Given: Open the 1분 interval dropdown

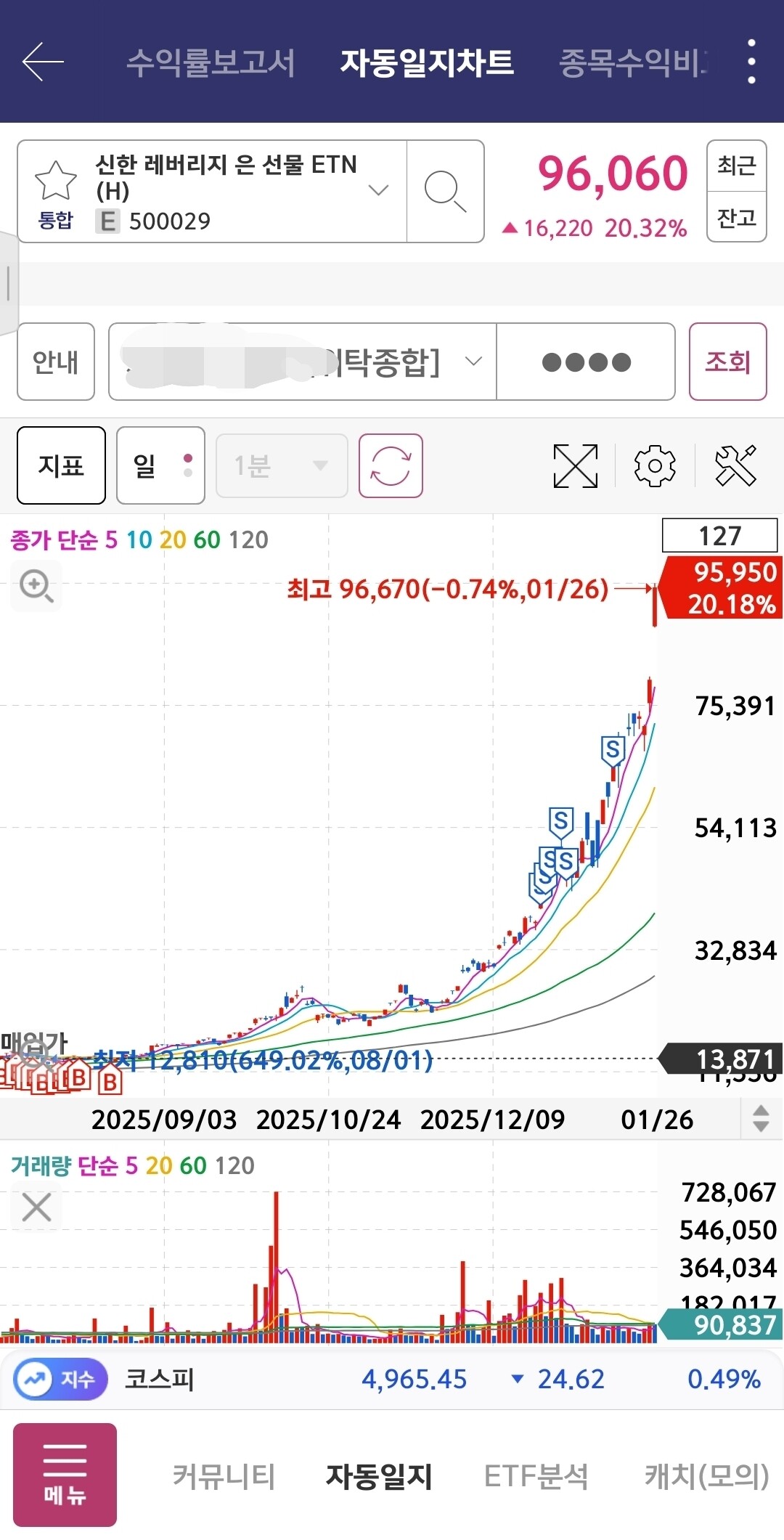Looking at the screenshot, I should tap(282, 465).
